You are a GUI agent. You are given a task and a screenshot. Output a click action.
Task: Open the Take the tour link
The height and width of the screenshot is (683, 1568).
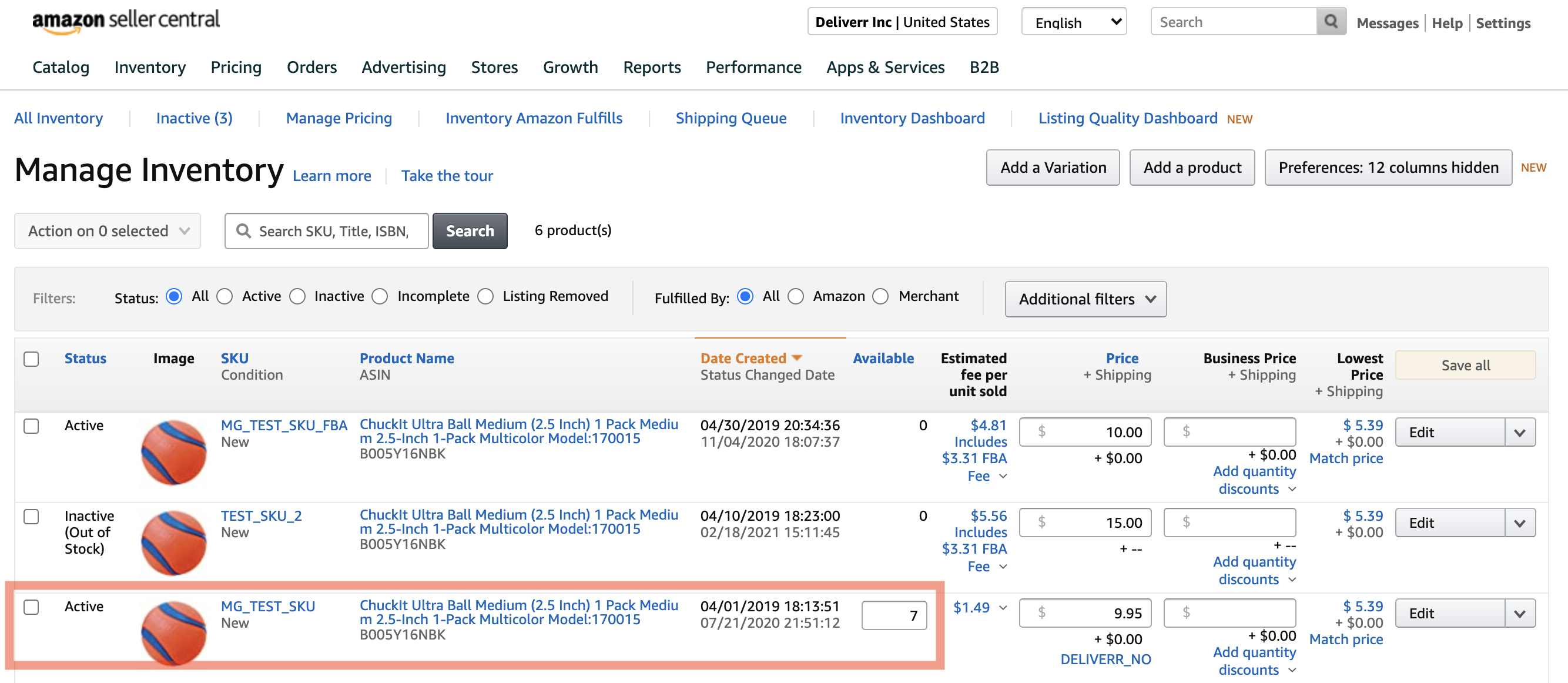coord(447,176)
